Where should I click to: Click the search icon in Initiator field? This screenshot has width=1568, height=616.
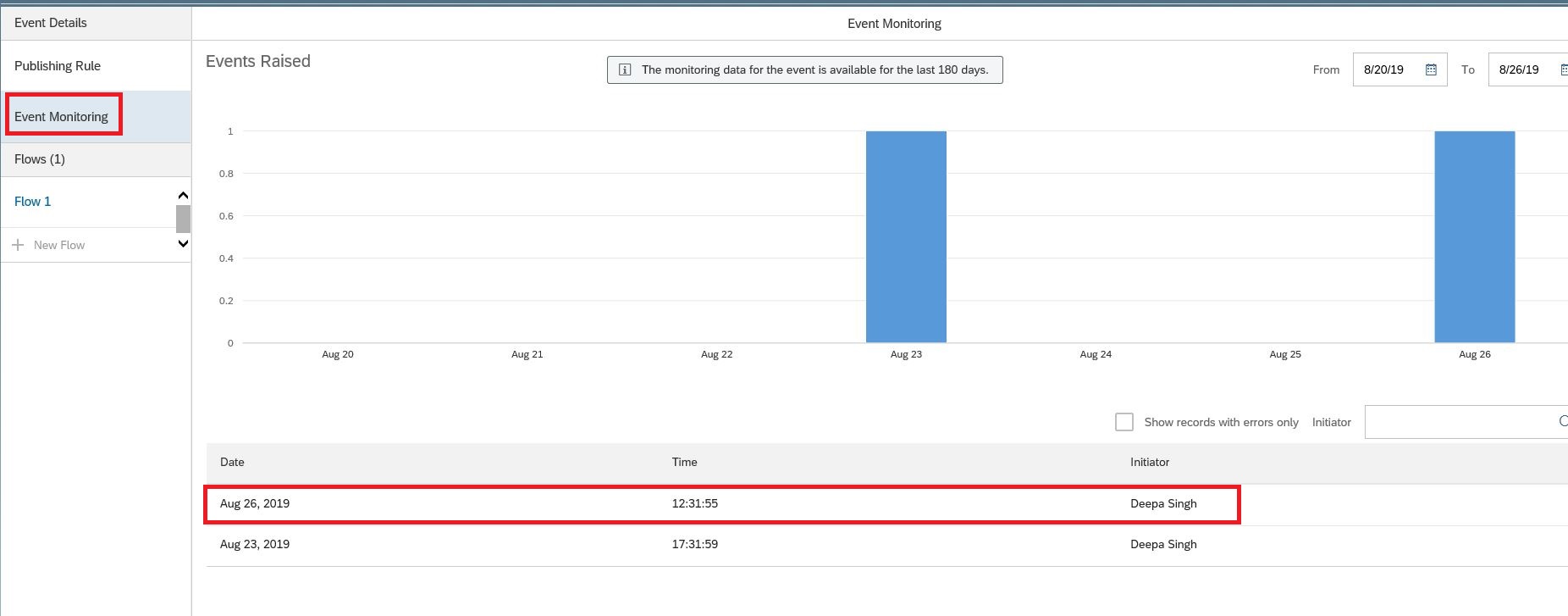pyautogui.click(x=1563, y=421)
